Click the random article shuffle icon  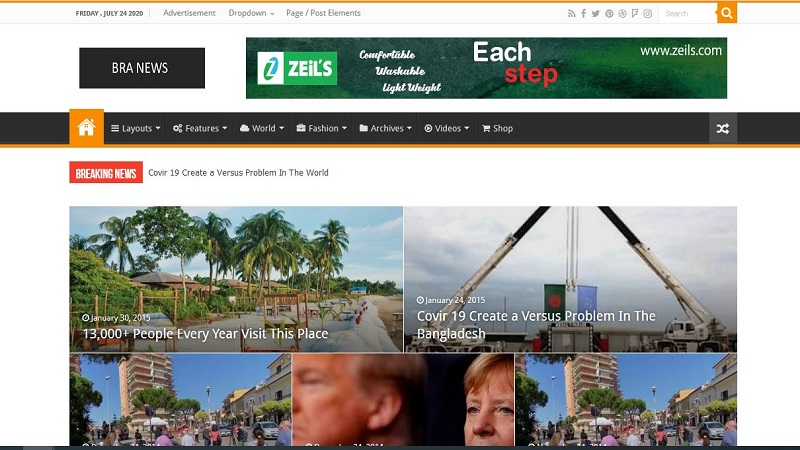[x=723, y=128]
